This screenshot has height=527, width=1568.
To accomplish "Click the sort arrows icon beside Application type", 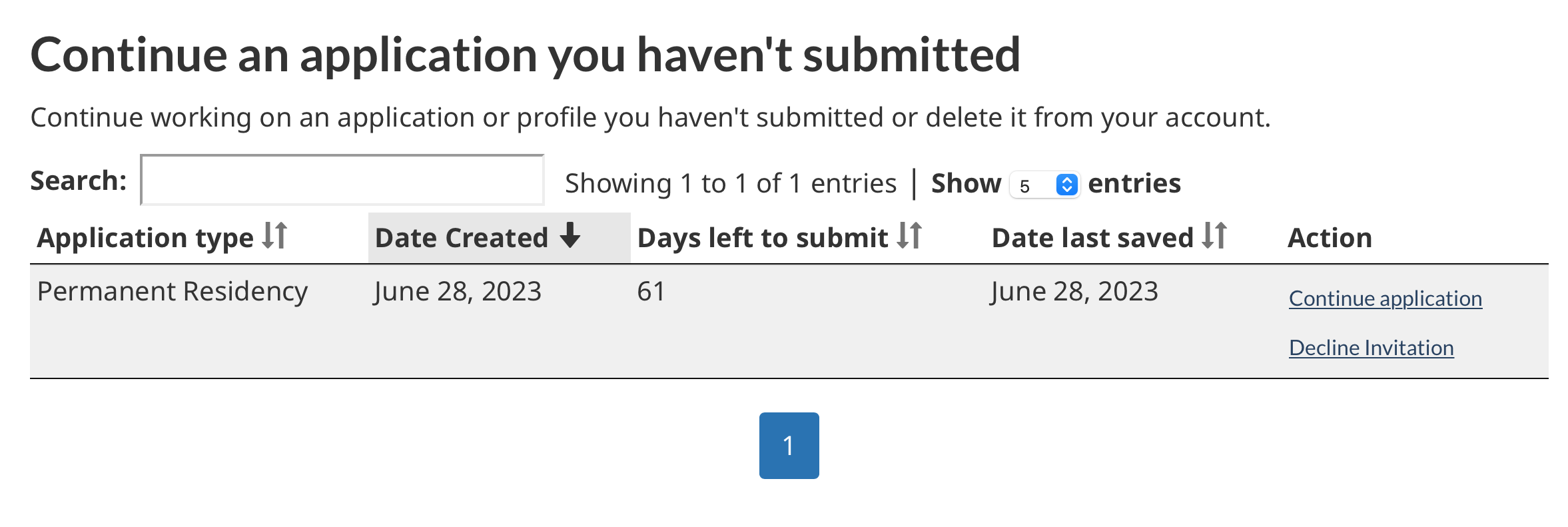I will 274,236.
